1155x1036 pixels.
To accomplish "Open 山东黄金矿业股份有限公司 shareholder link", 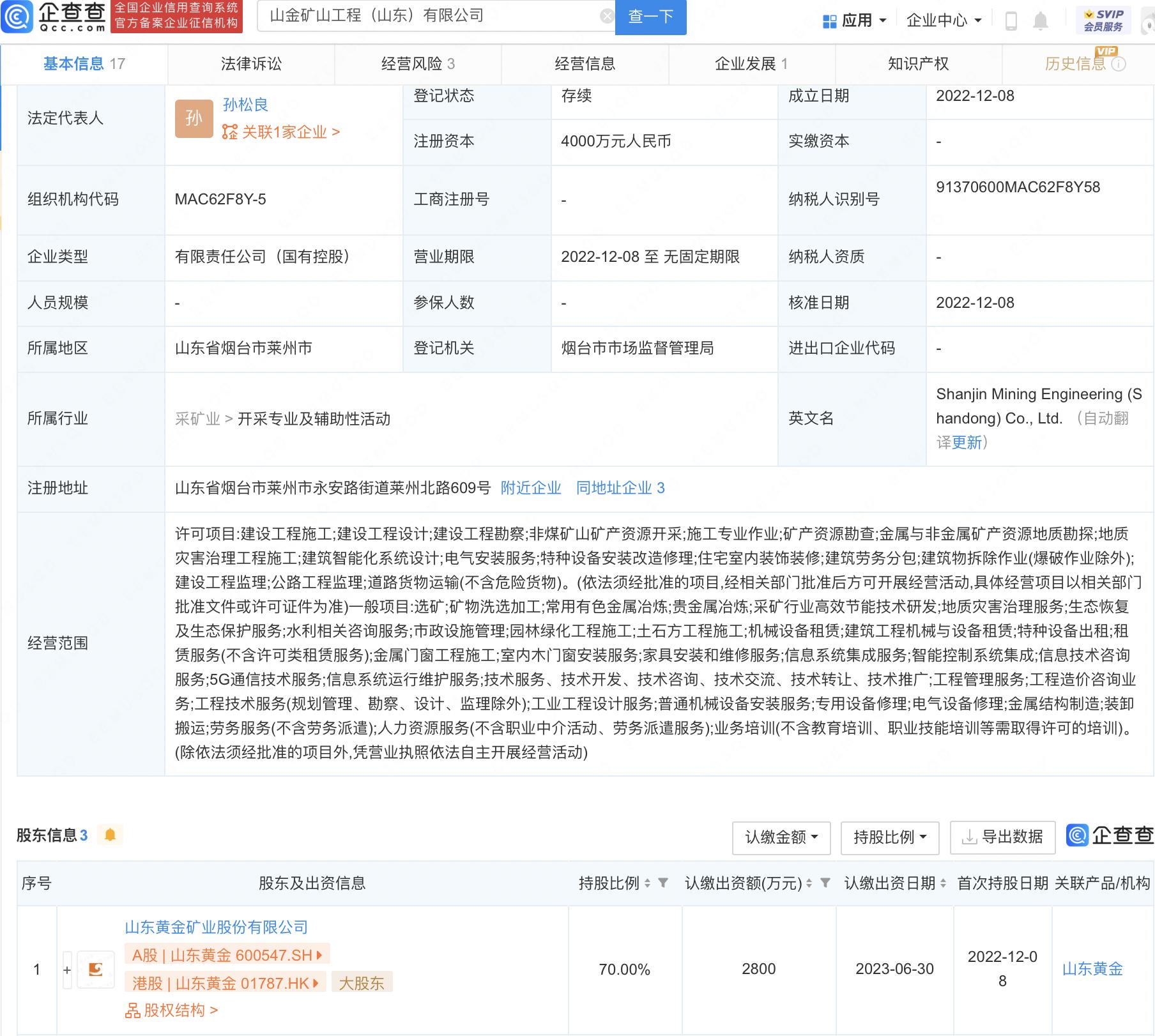I will 217,927.
